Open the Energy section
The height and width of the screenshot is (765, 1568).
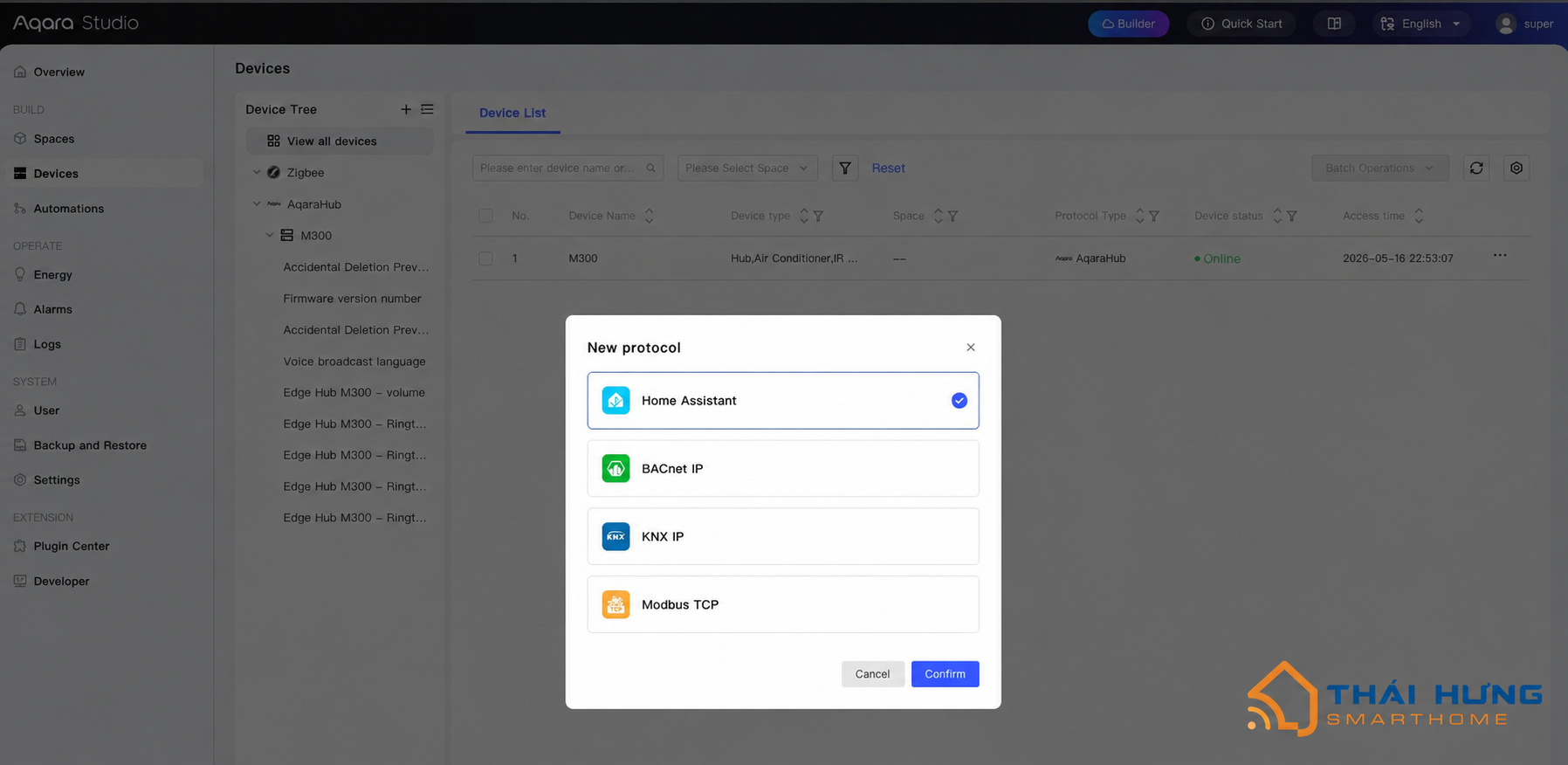[104, 275]
